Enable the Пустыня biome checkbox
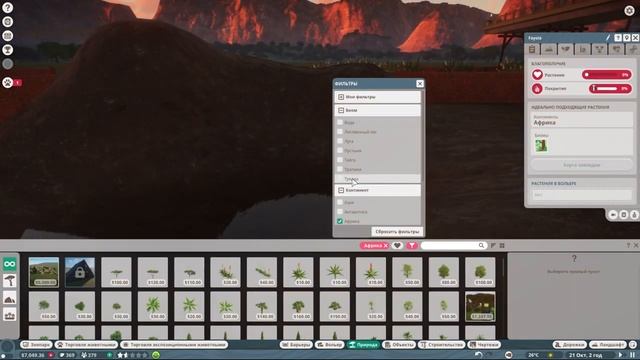This screenshot has height=360, width=640. (340, 150)
